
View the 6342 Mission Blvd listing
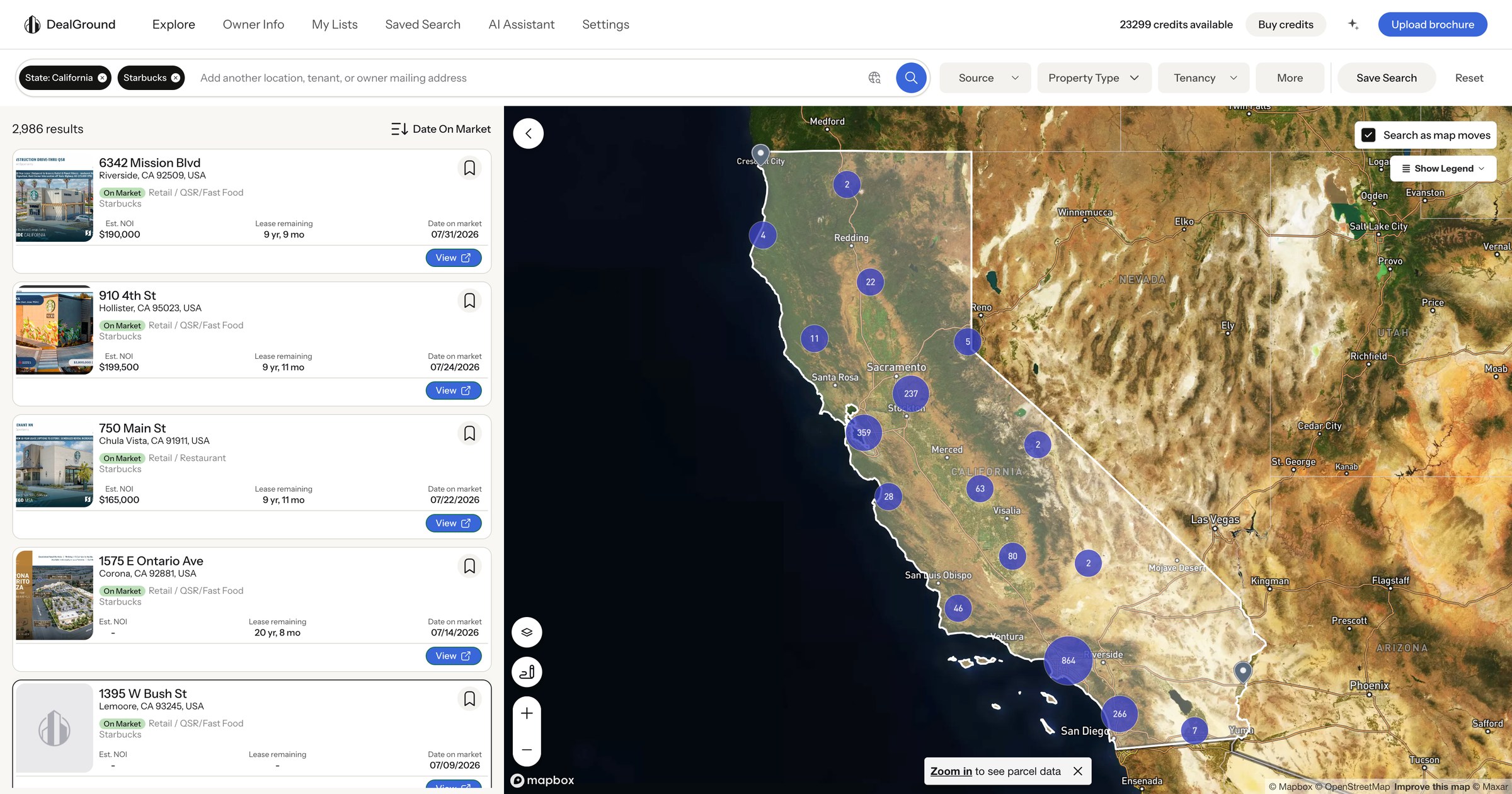click(x=454, y=258)
